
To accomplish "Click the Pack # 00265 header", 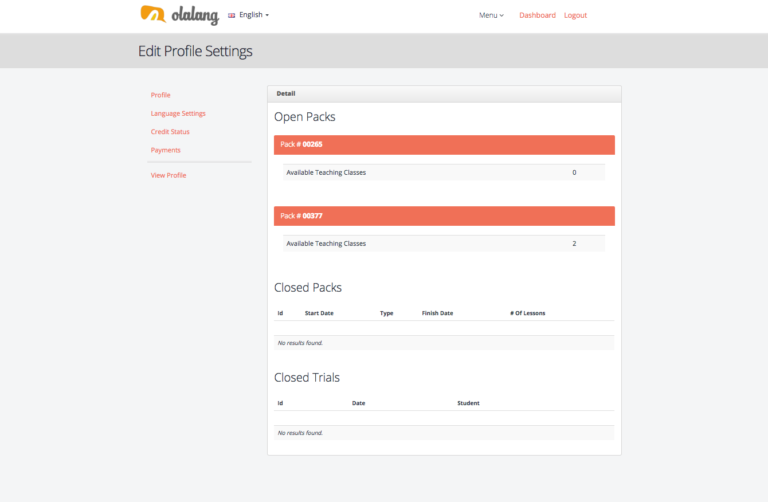I will point(444,144).
